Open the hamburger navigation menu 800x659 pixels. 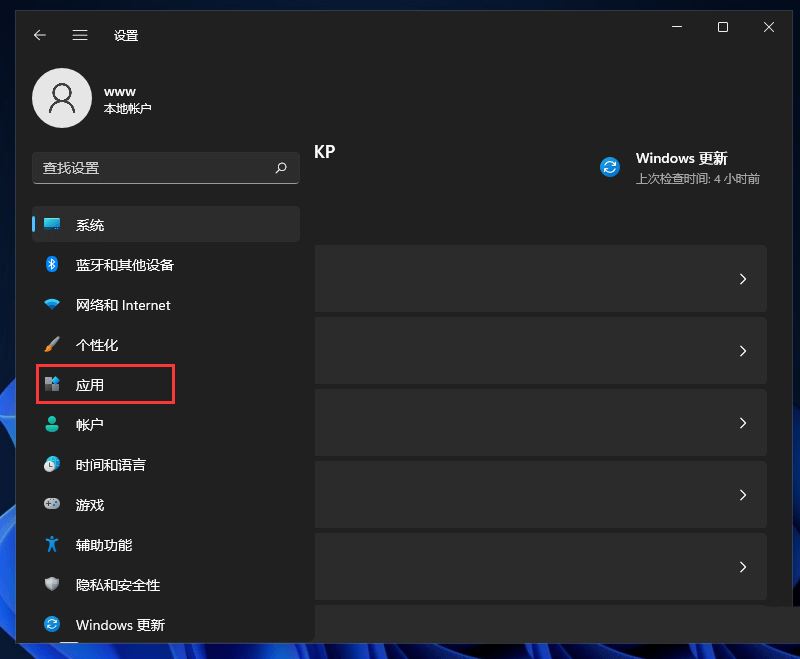81,35
